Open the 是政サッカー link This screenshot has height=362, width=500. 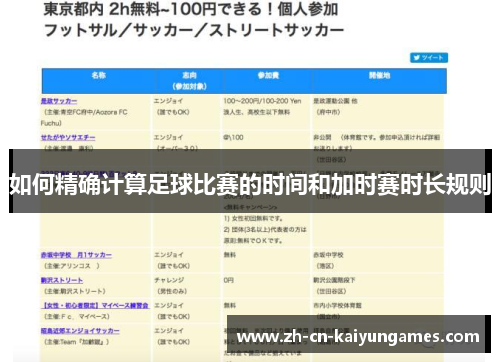pyautogui.click(x=59, y=101)
